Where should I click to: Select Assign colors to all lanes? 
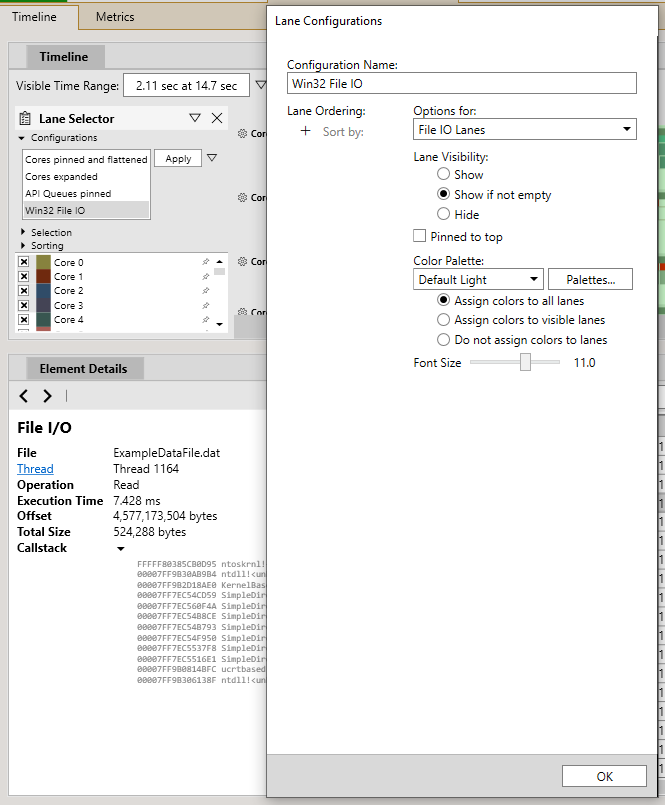[x=443, y=300]
